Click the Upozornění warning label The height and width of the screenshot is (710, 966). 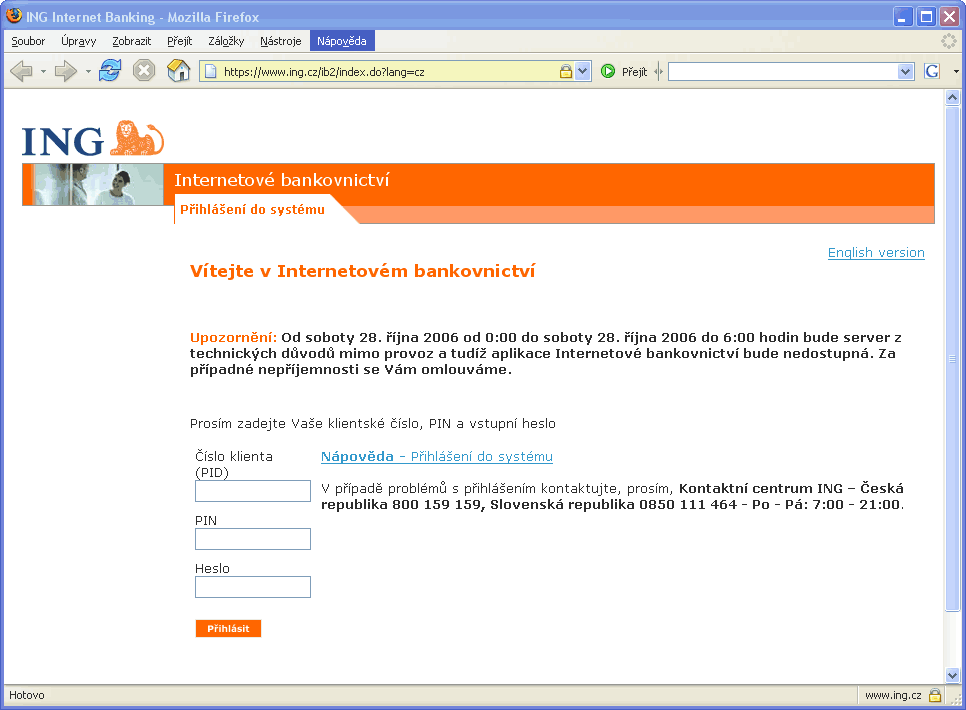[233, 338]
